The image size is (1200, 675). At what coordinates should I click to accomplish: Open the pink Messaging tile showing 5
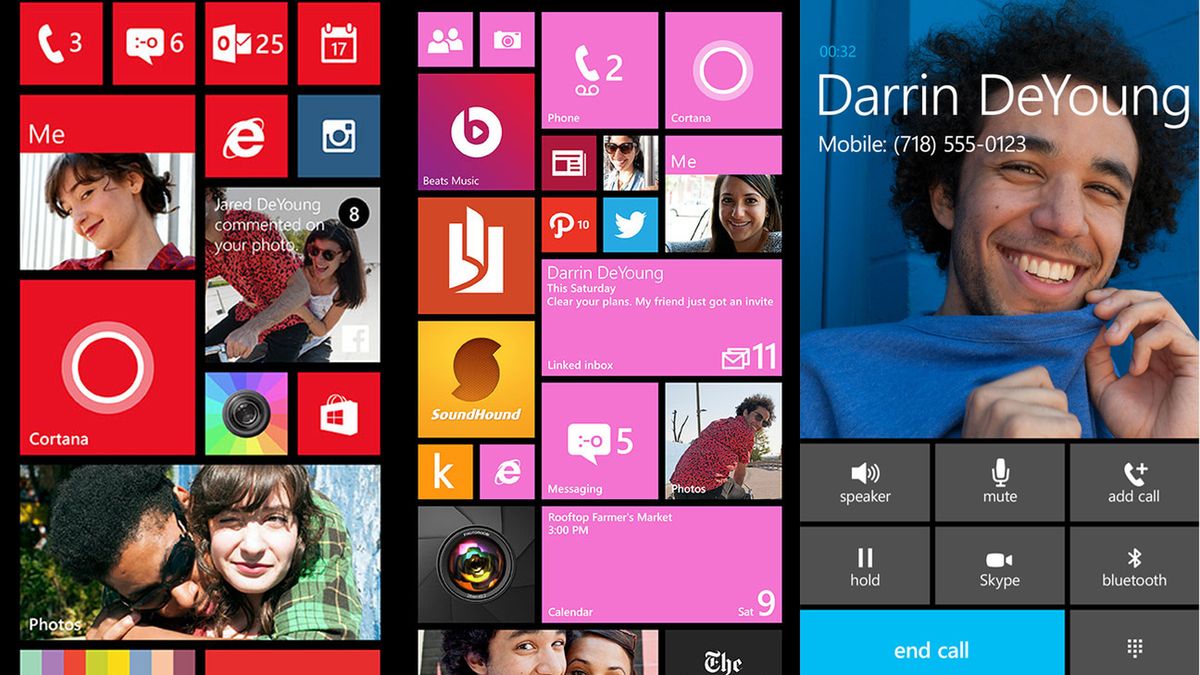click(x=600, y=441)
